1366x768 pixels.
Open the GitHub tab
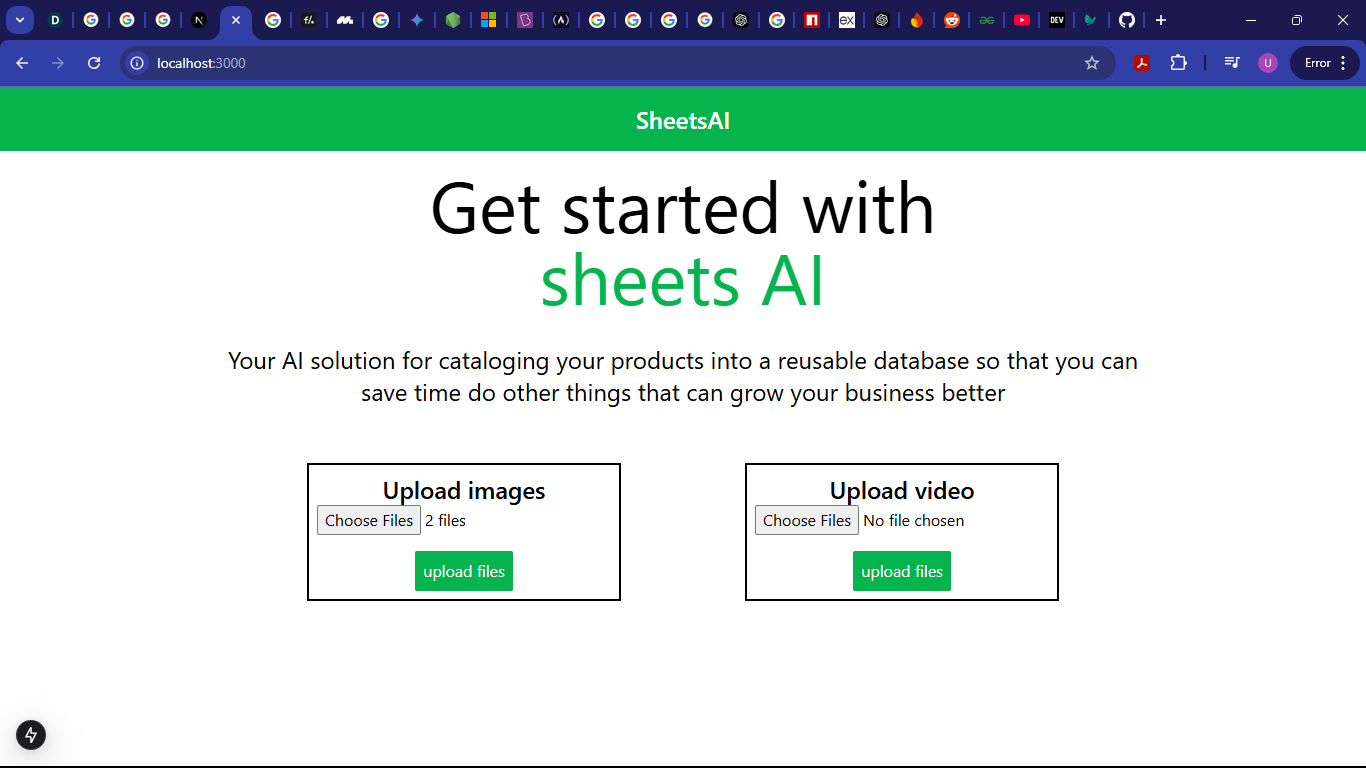point(1127,20)
